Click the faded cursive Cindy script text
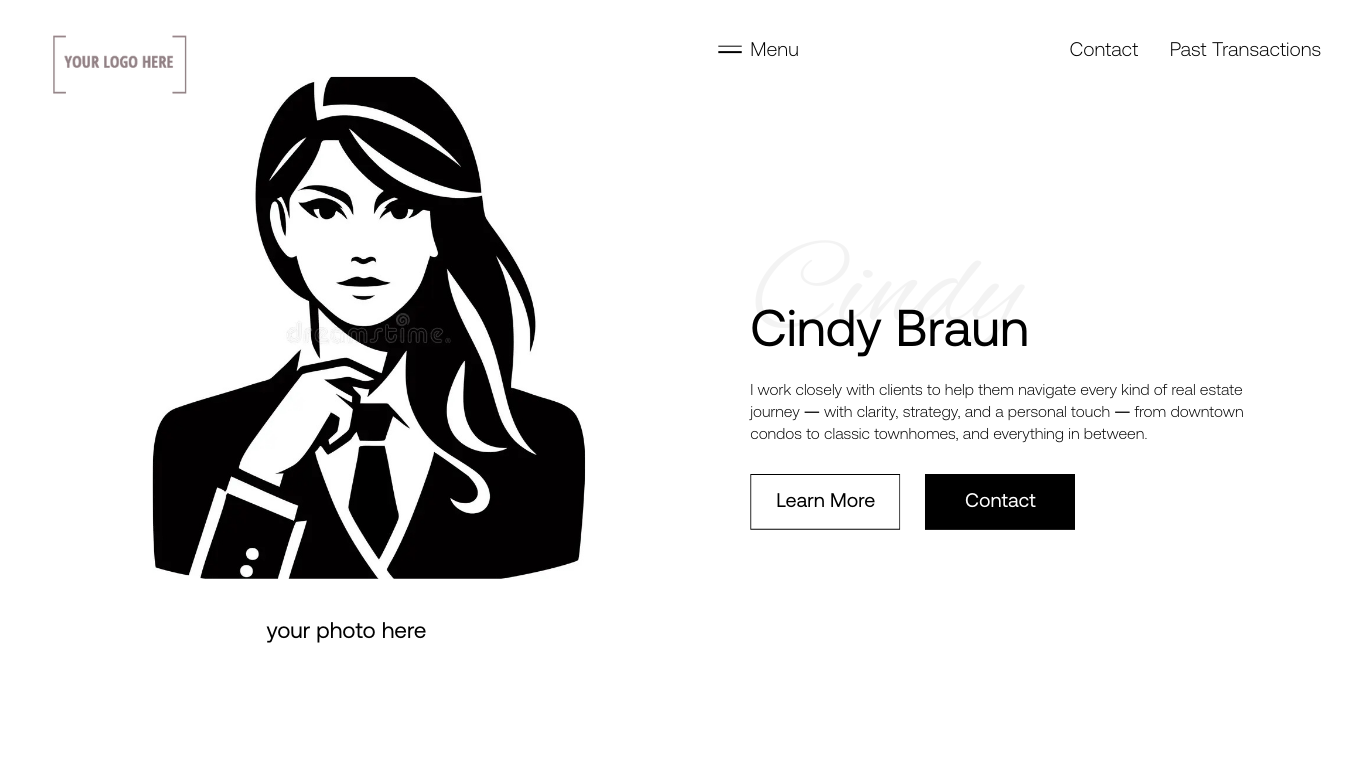This screenshot has height=768, width=1366. click(x=888, y=278)
